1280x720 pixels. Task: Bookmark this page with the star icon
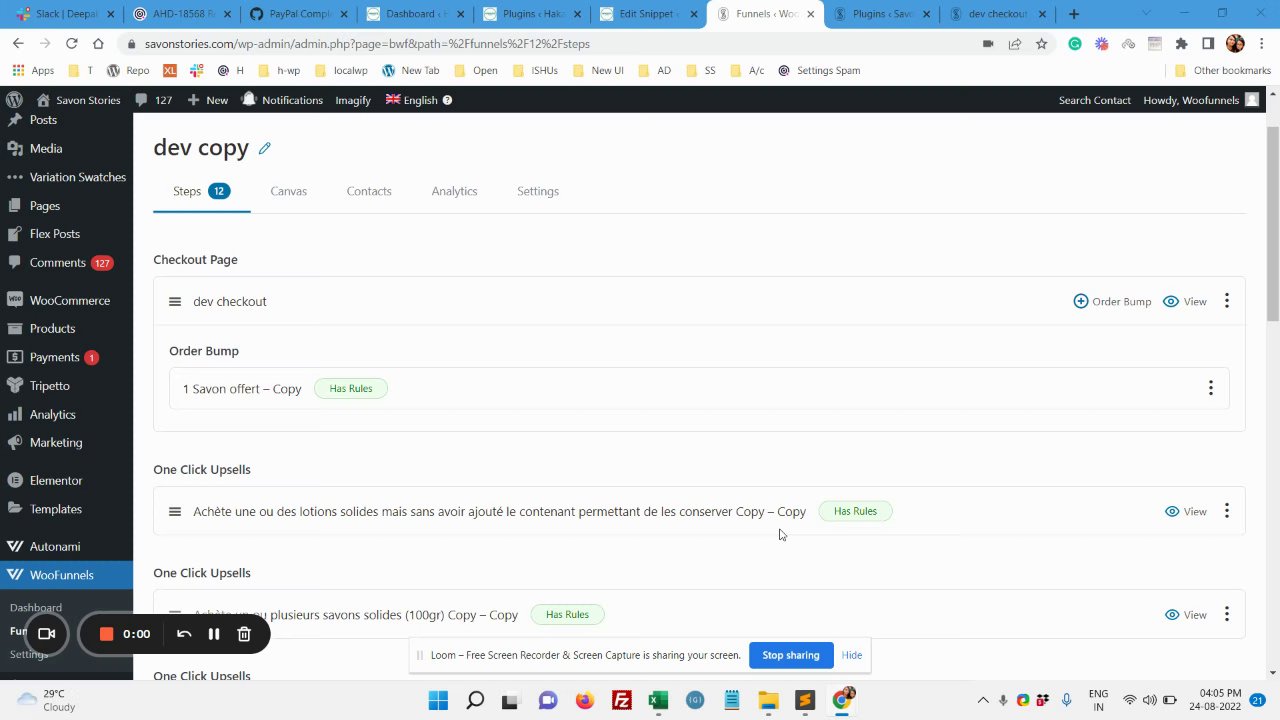pos(1041,44)
